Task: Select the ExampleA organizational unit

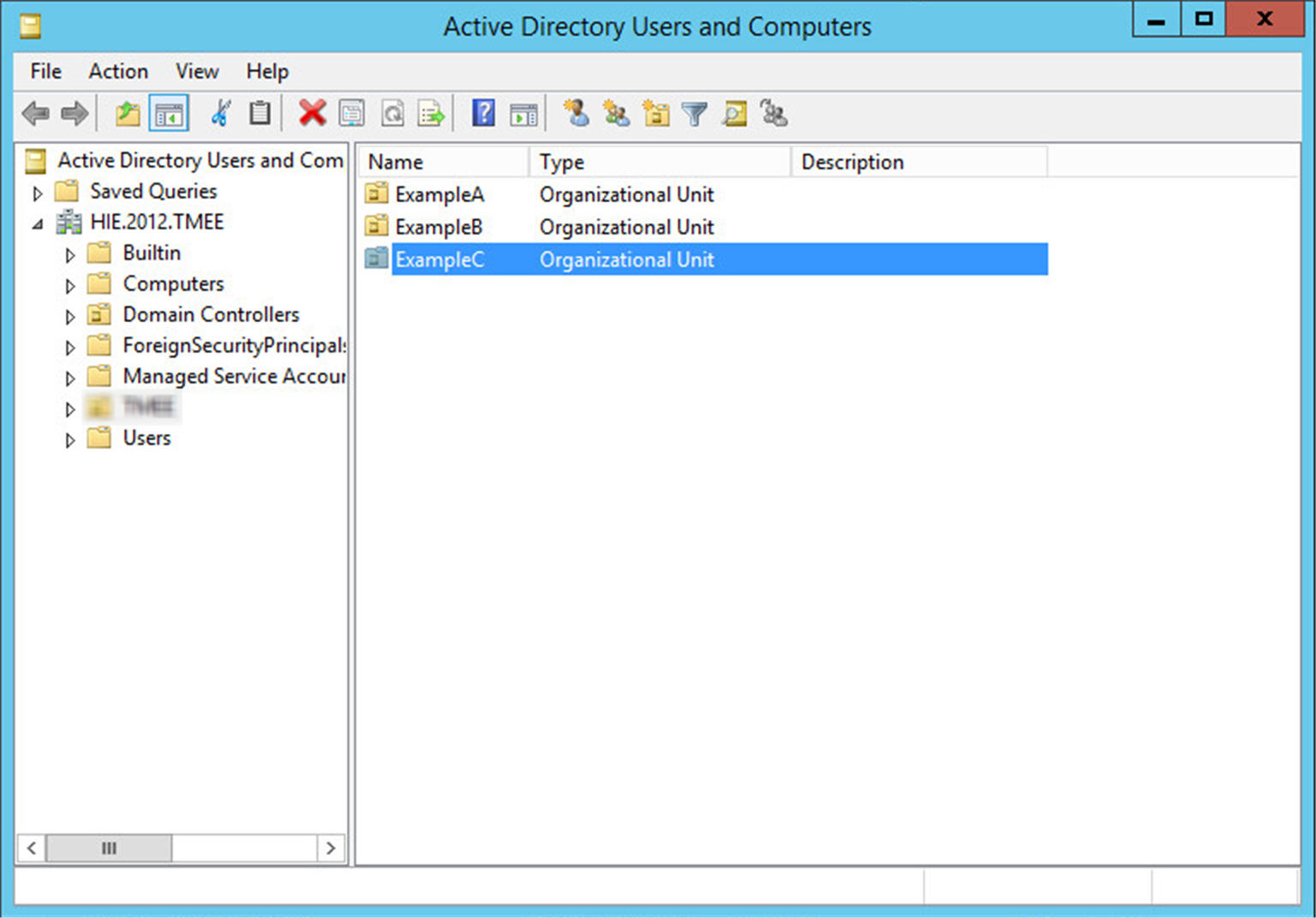Action: point(439,194)
